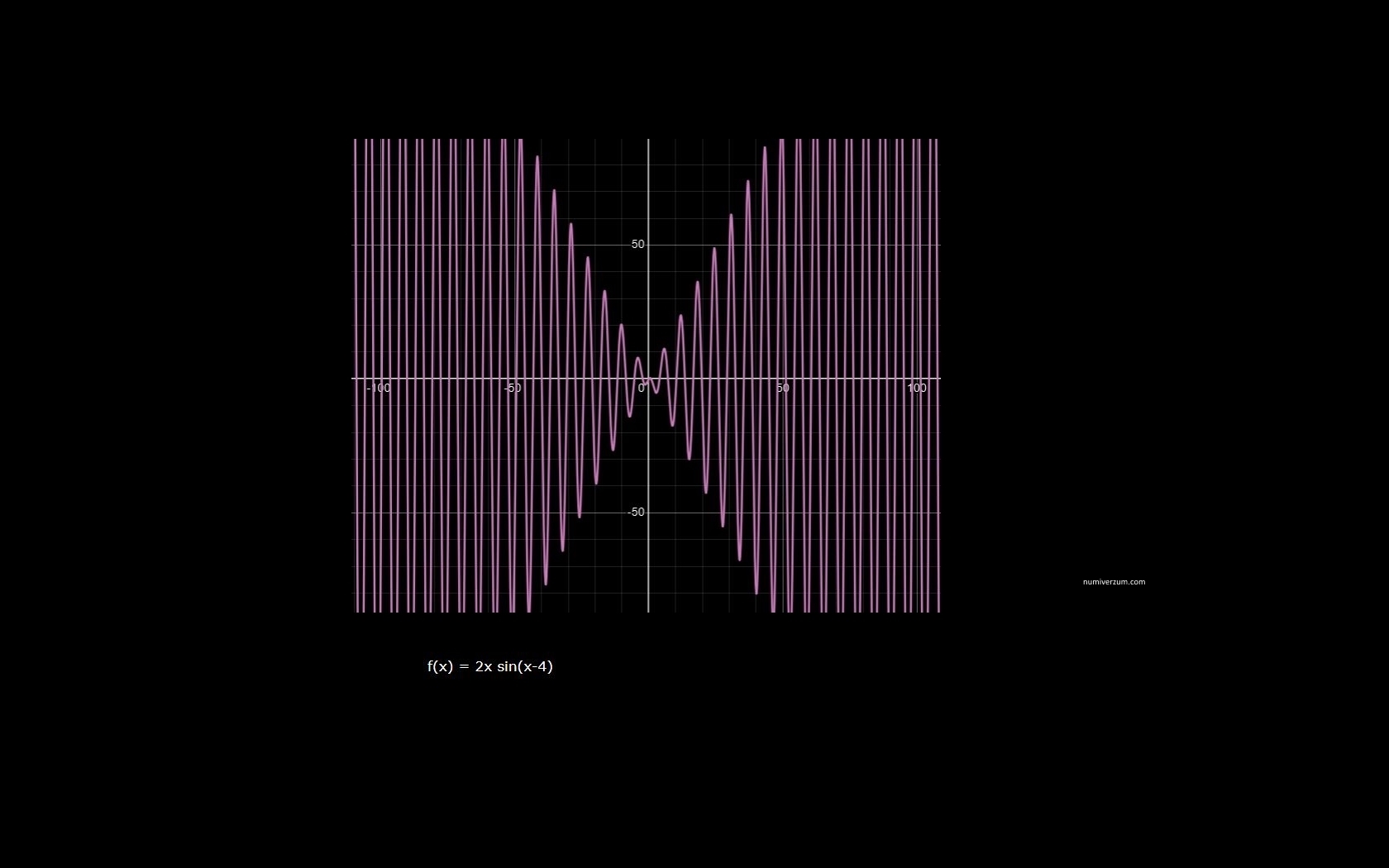The width and height of the screenshot is (1389, 868).
Task: Click the top end of the y-axis
Action: (x=648, y=141)
